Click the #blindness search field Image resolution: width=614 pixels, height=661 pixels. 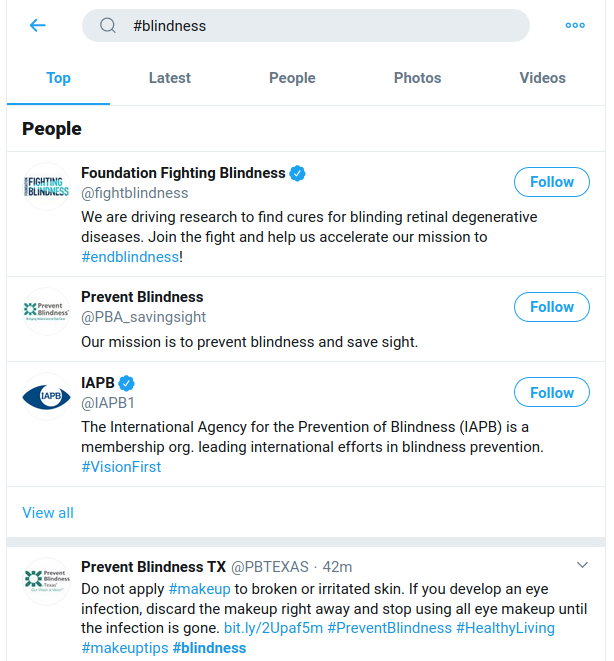tap(306, 25)
